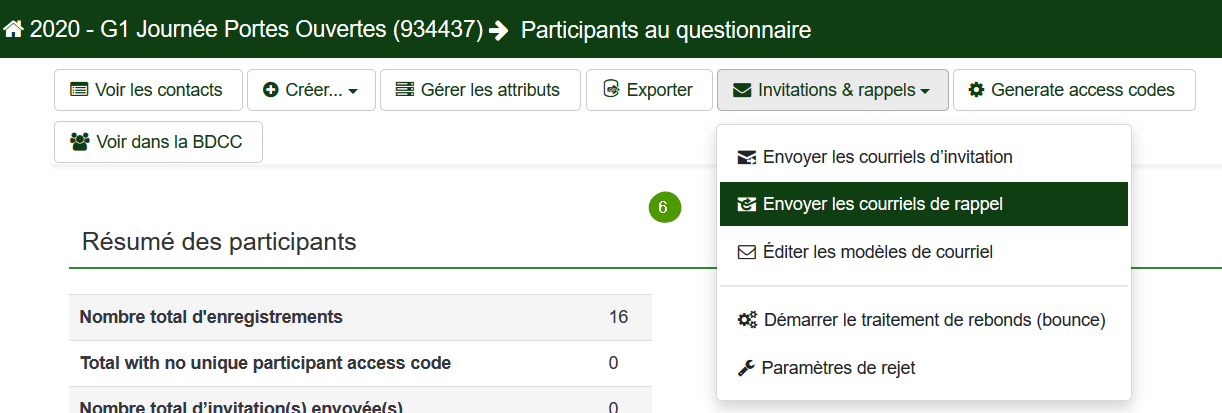This screenshot has height=413, width=1222.
Task: Click the export icon on Exporter
Action: click(x=611, y=90)
